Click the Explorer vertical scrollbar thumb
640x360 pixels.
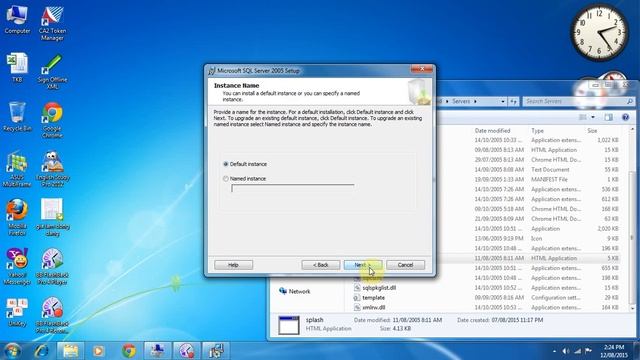coord(632,237)
